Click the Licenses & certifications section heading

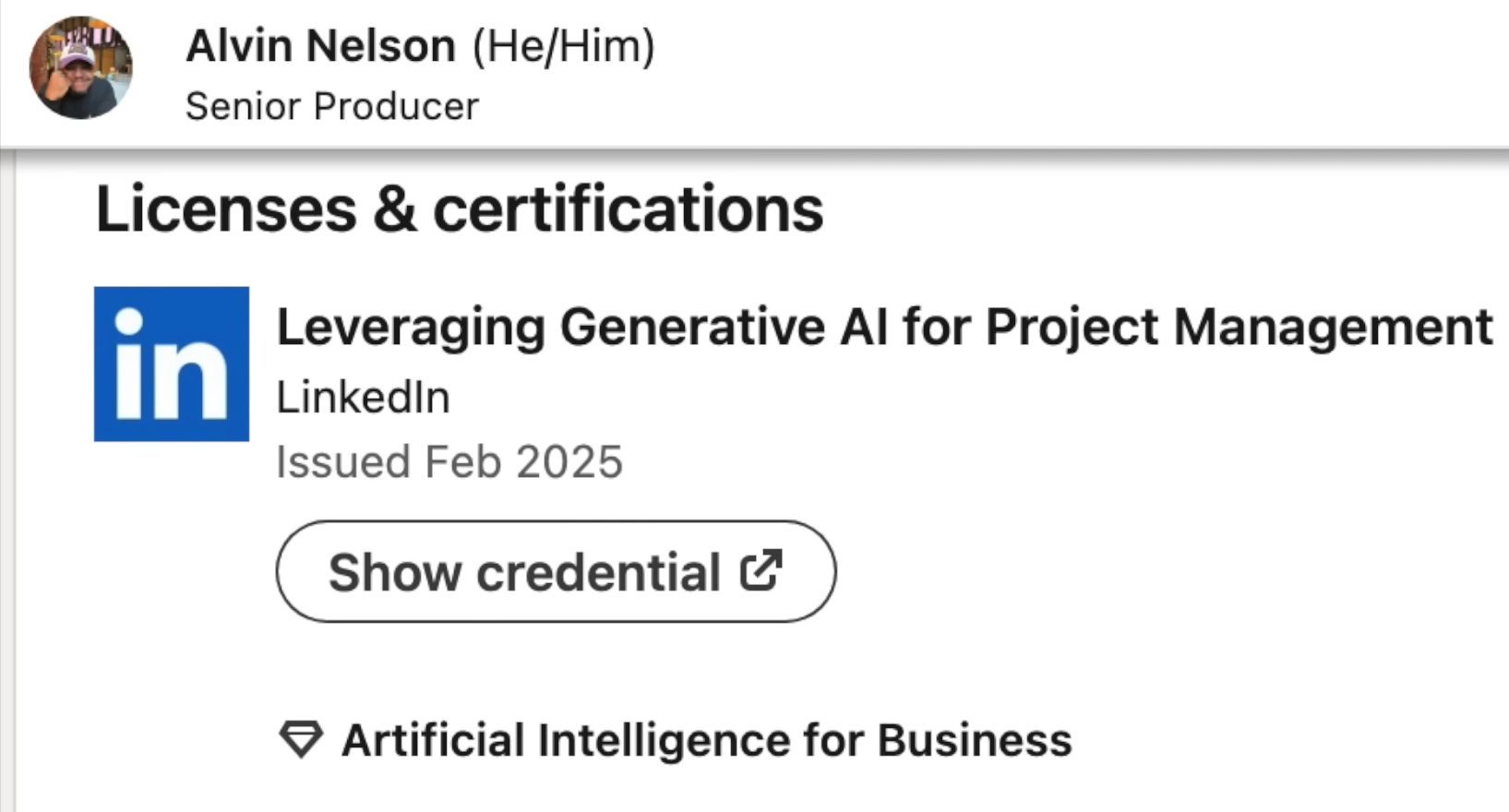point(459,209)
